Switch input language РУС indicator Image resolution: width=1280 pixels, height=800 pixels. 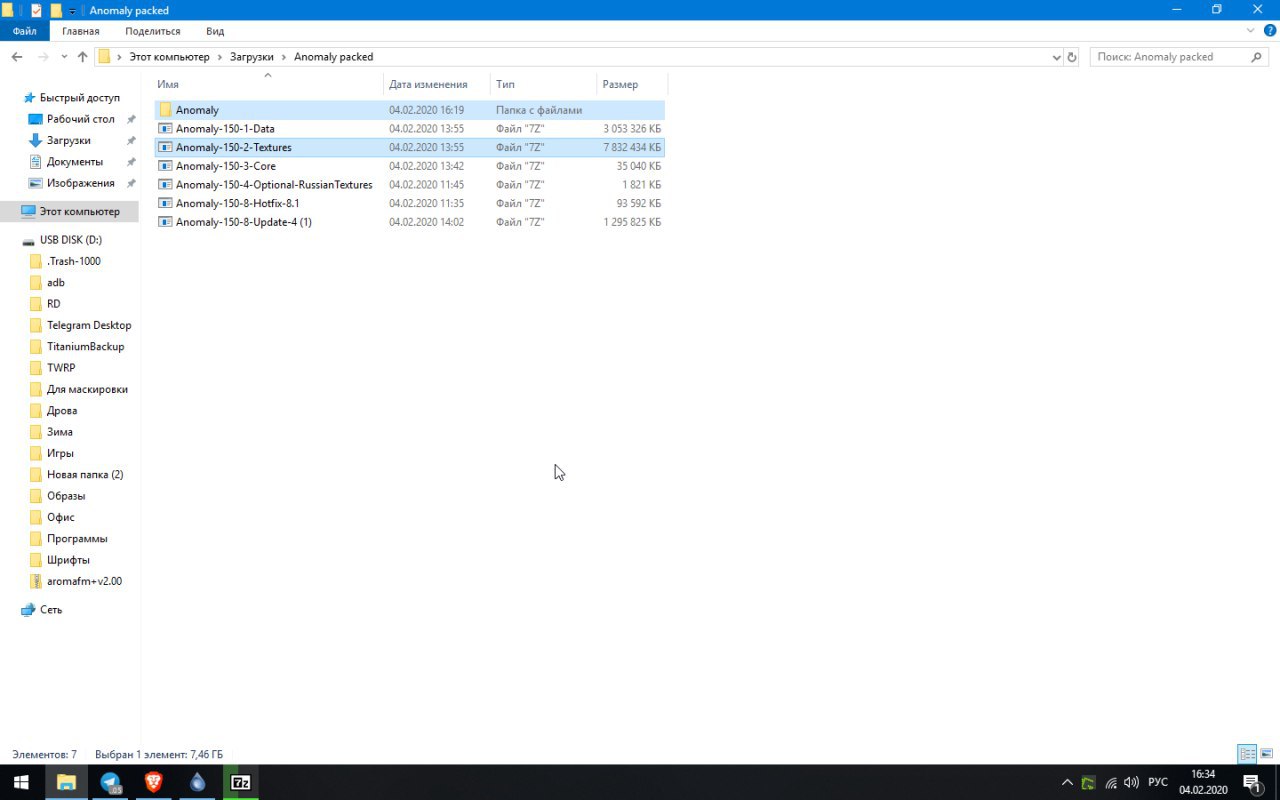click(x=1157, y=782)
